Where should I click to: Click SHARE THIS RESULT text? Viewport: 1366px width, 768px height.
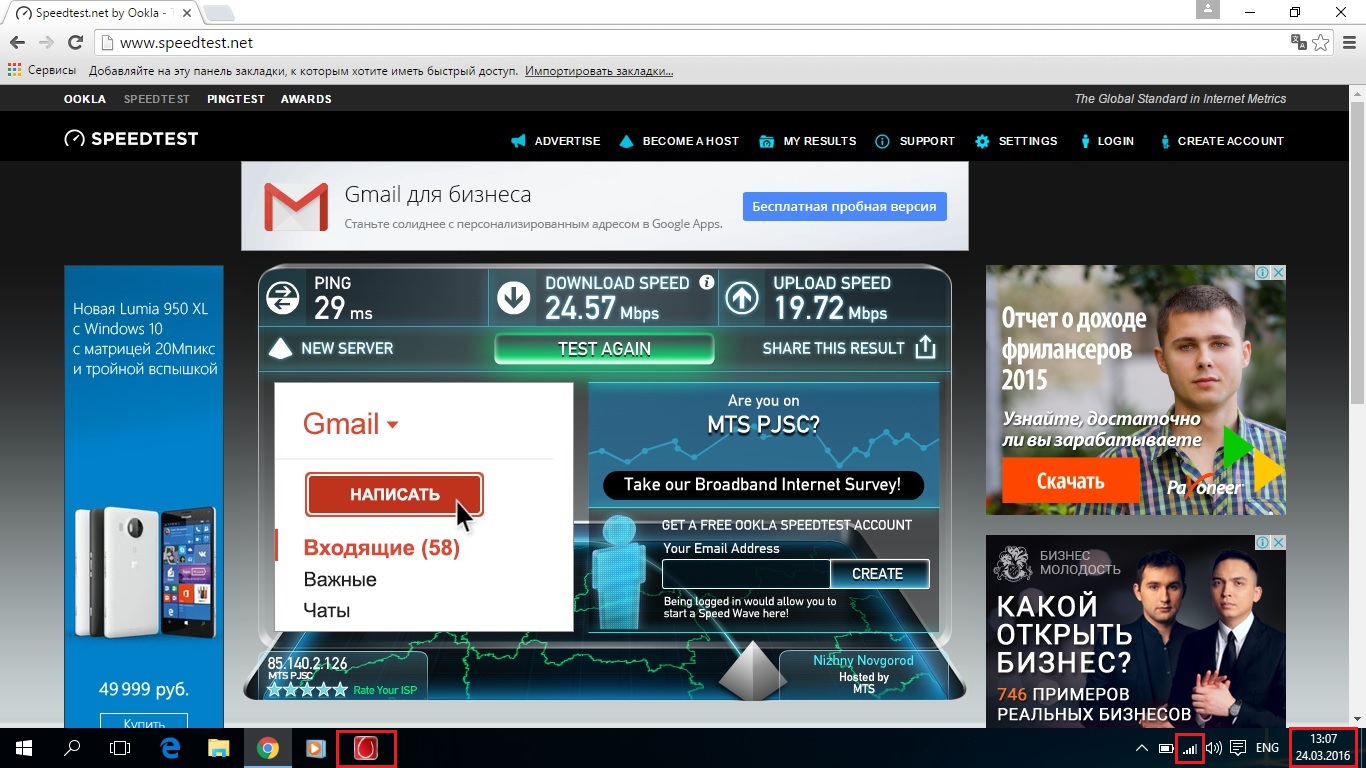[x=833, y=348]
